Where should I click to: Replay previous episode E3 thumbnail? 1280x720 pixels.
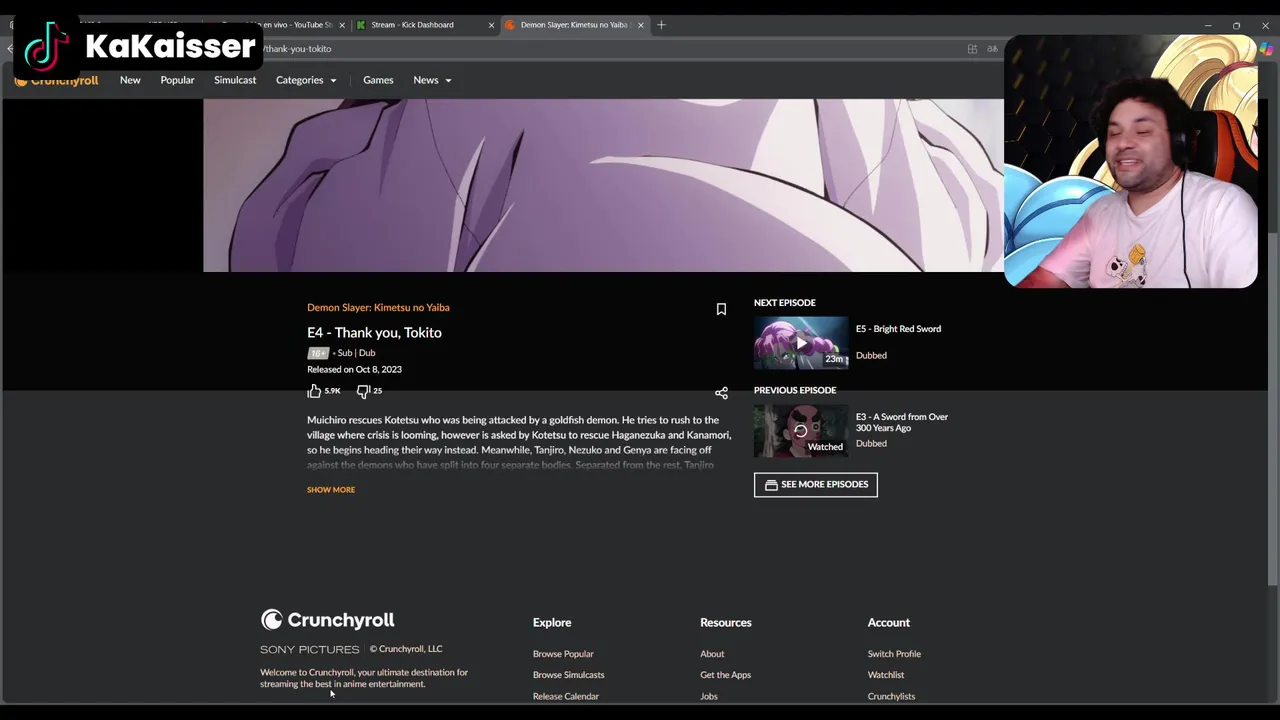(801, 431)
